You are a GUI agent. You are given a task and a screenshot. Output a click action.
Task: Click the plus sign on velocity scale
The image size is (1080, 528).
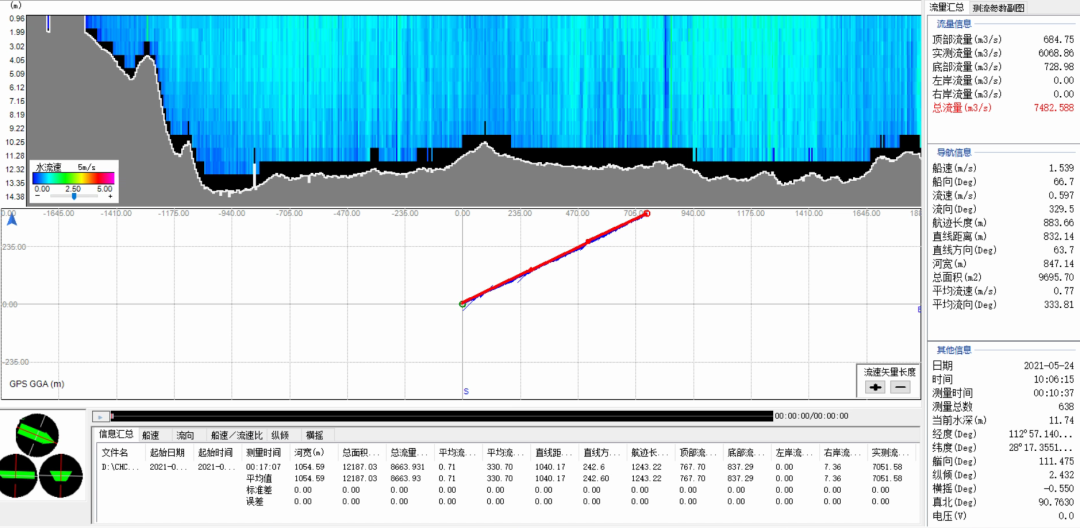tap(109, 197)
